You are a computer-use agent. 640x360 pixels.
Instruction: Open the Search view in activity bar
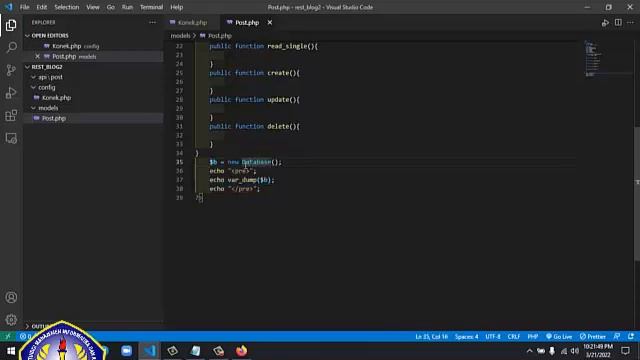(x=11, y=47)
